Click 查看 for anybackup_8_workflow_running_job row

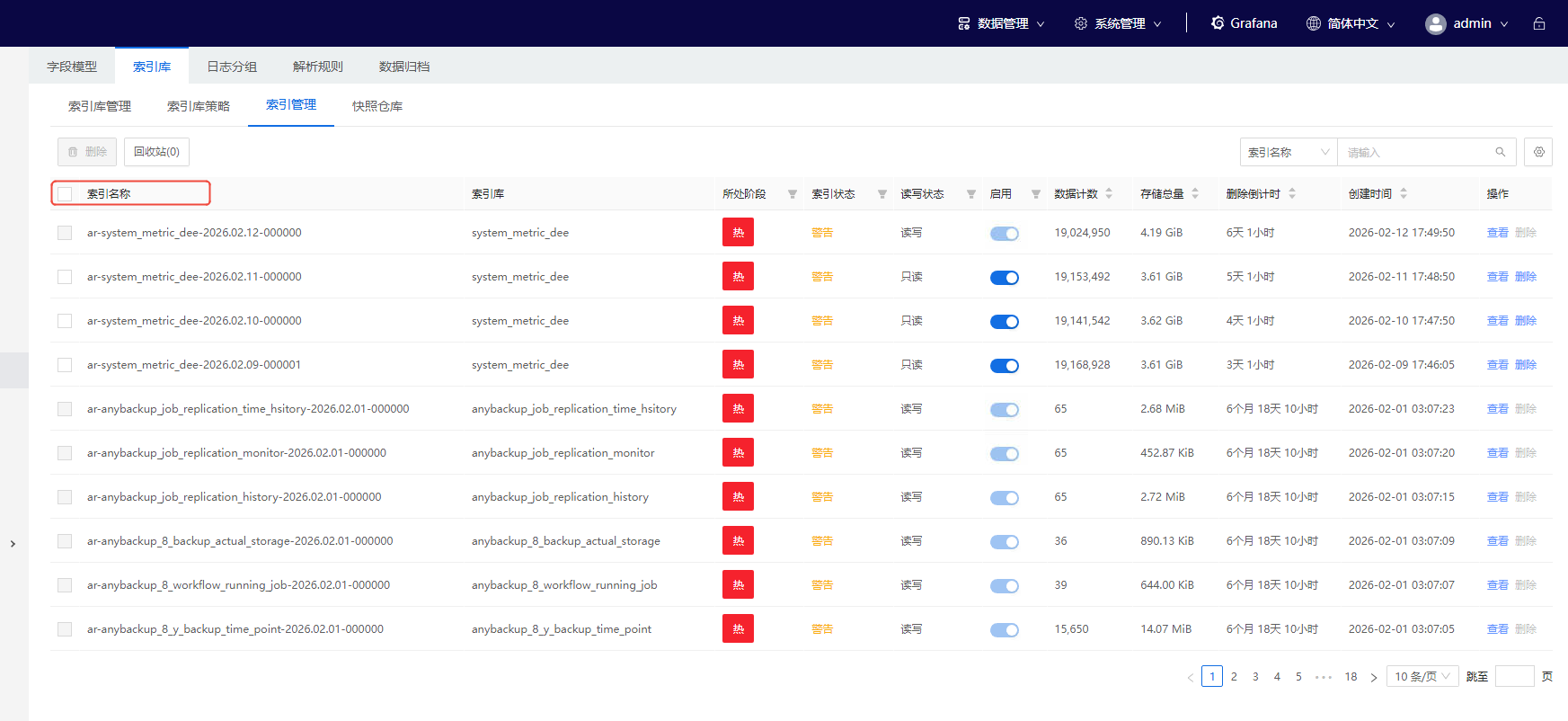tap(1498, 585)
